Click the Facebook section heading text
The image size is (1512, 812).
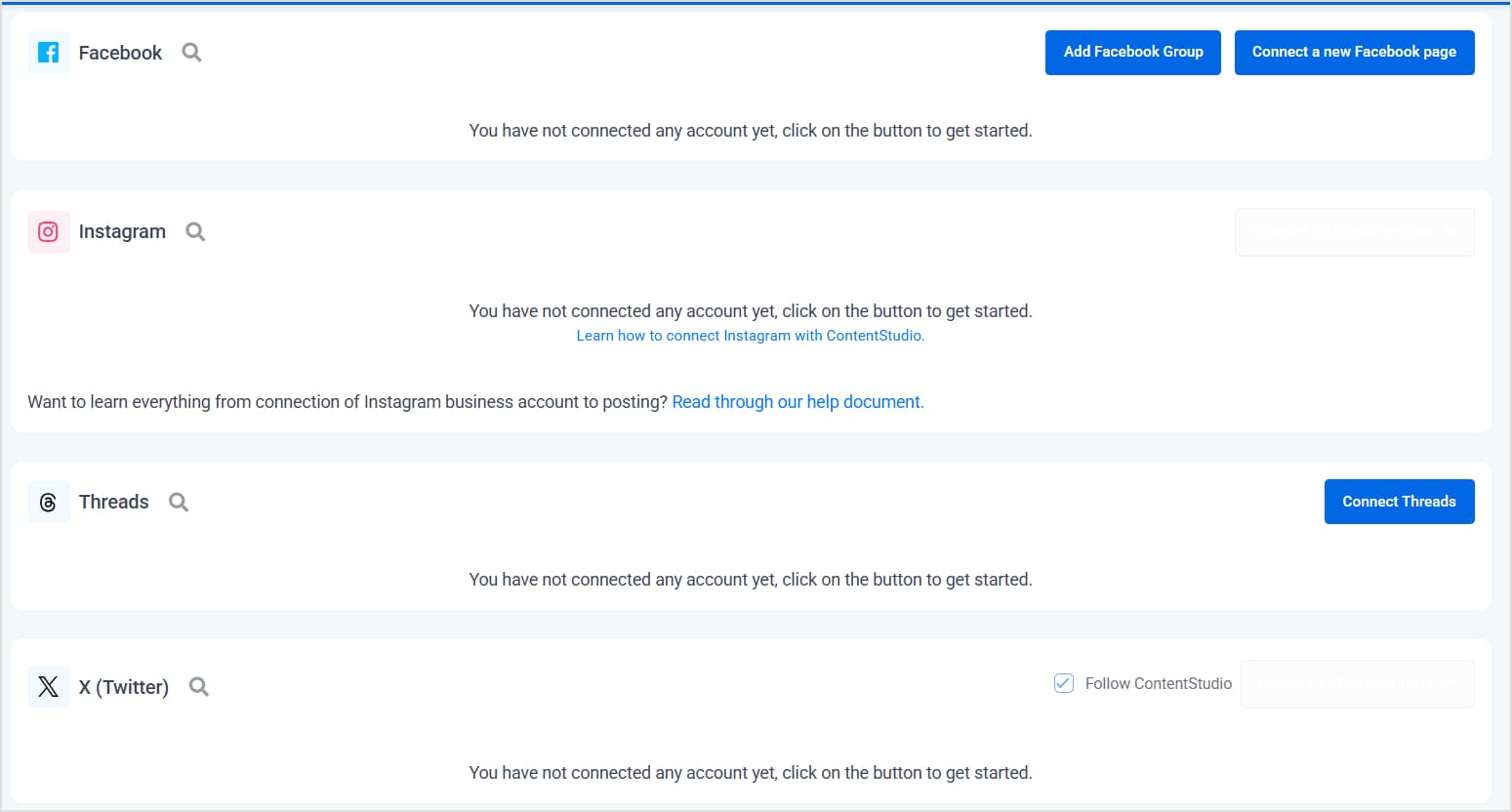[x=120, y=53]
